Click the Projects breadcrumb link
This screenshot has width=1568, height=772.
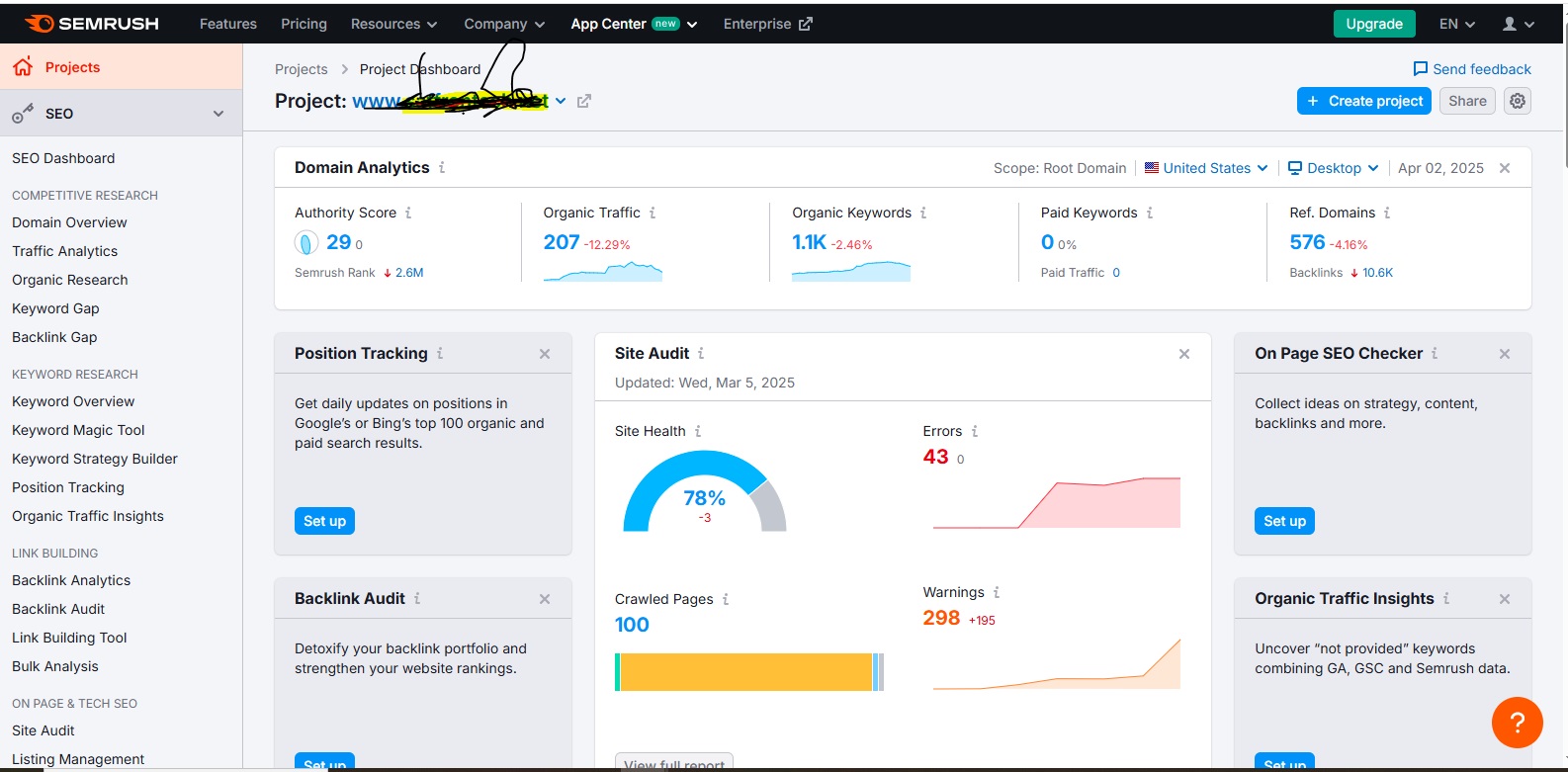pos(301,69)
